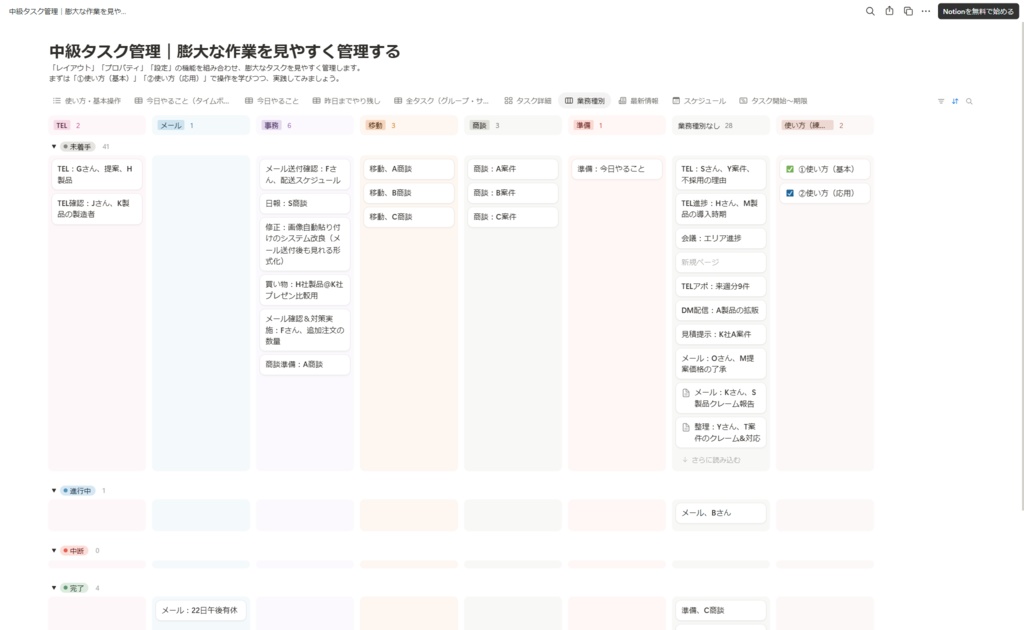
Task: Click the search icon in the top bar
Action: (x=869, y=12)
